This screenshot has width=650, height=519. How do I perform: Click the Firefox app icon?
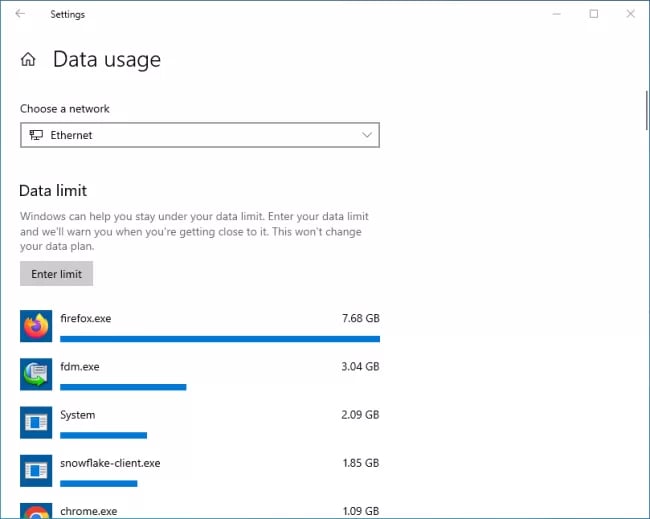pyautogui.click(x=36, y=326)
